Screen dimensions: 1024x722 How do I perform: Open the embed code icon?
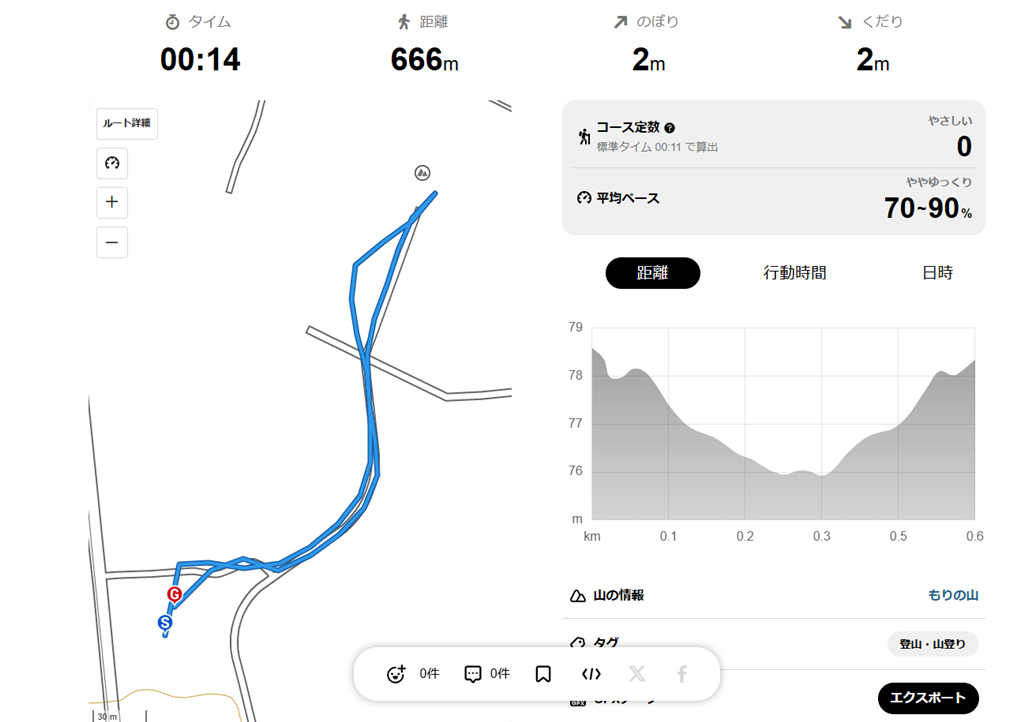(x=591, y=674)
